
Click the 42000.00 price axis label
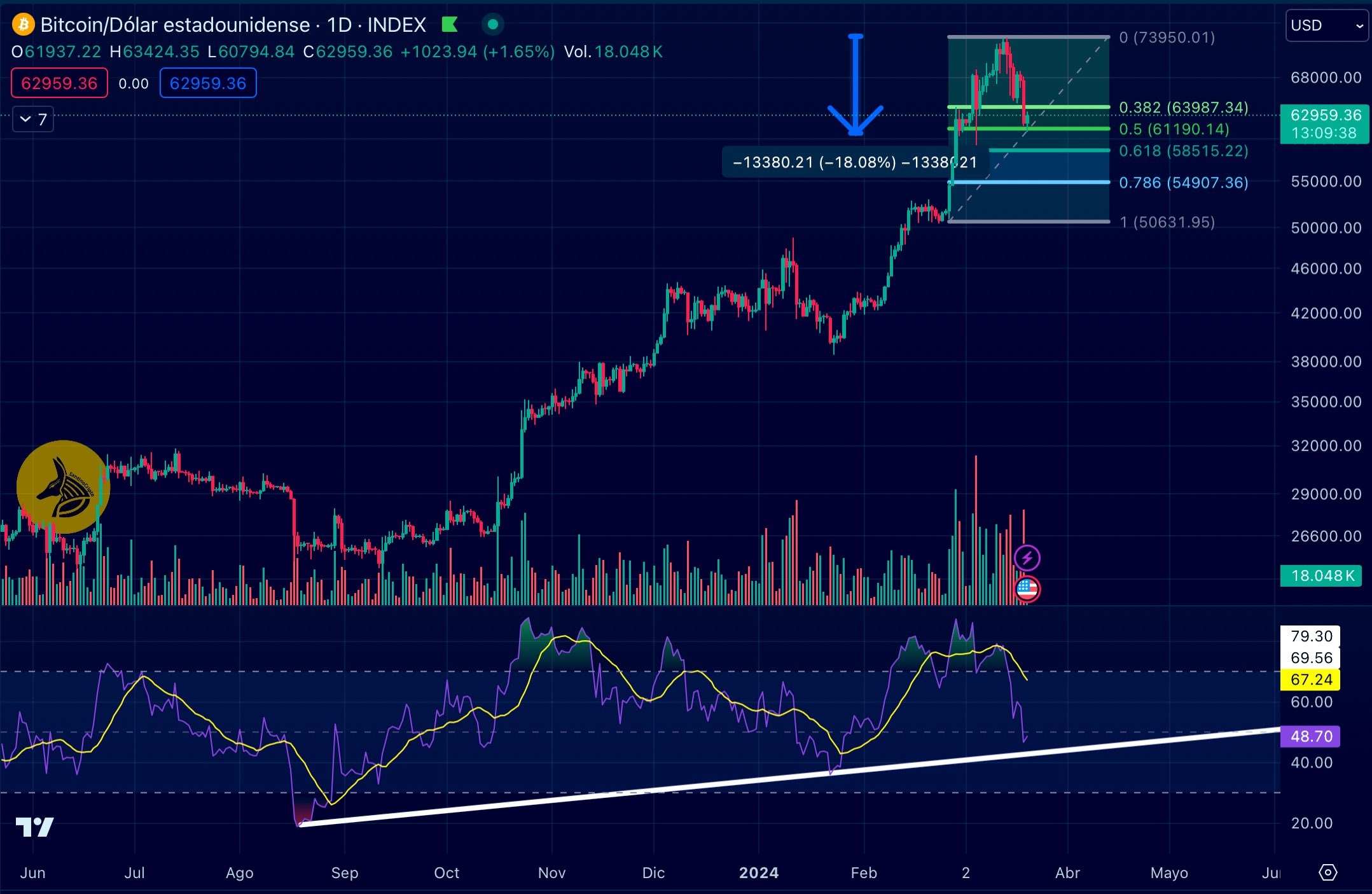tap(1326, 313)
